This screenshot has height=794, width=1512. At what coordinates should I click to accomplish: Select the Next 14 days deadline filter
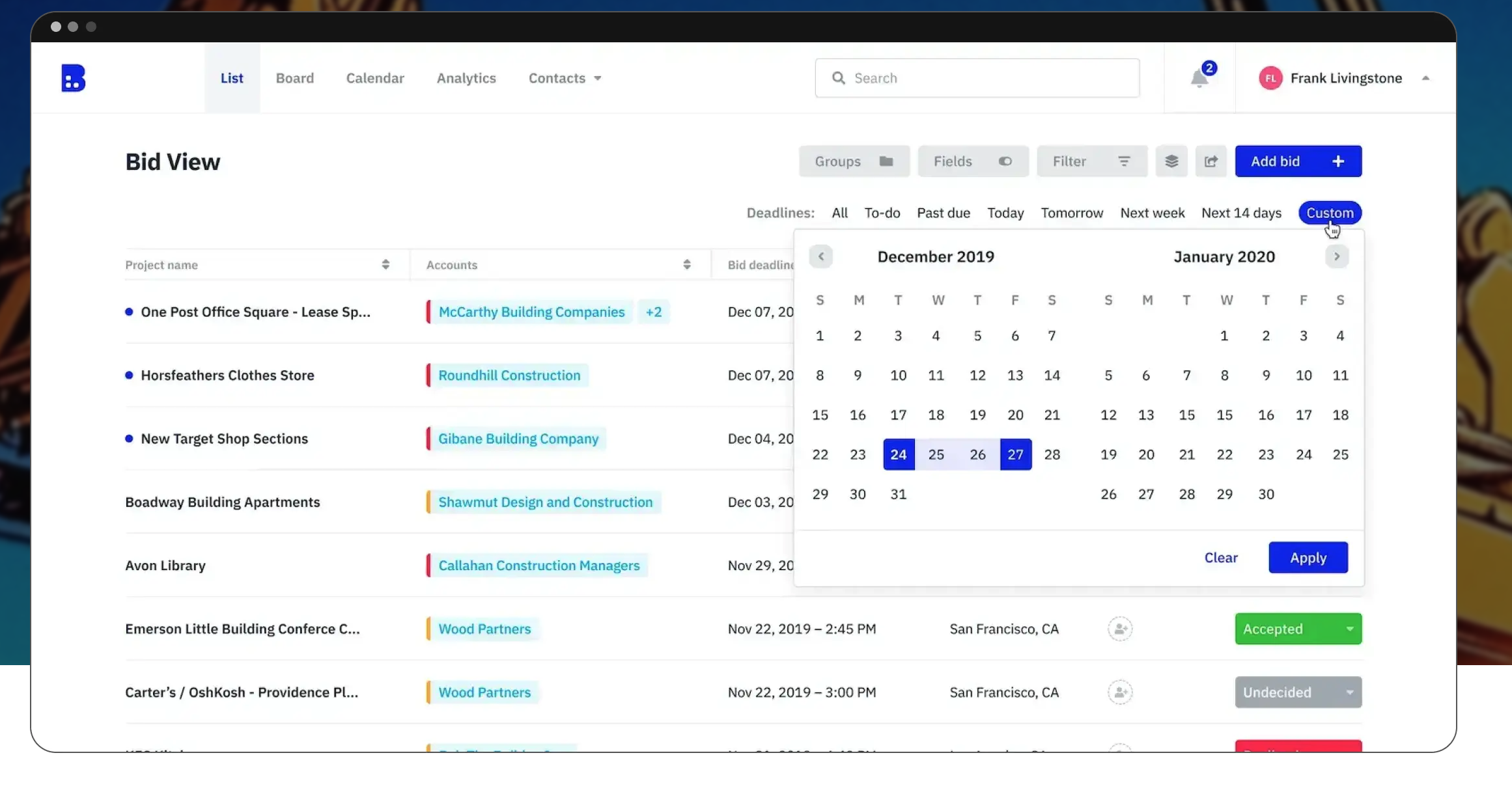(1241, 213)
